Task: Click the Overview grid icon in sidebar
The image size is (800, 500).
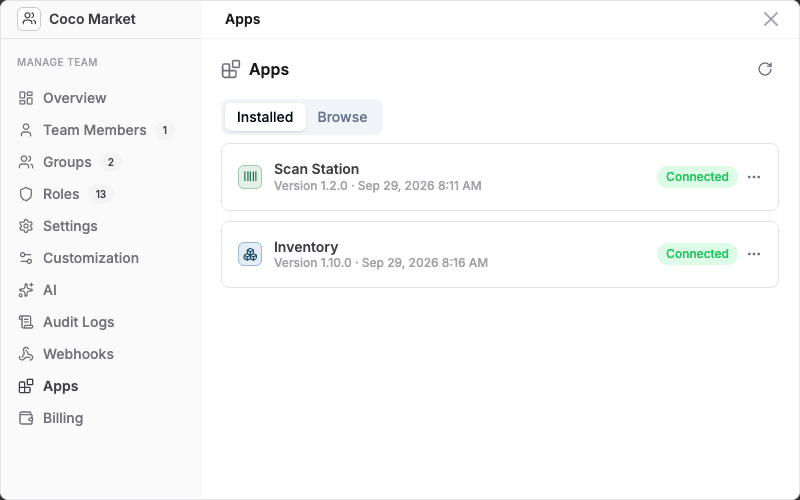Action: pos(26,98)
